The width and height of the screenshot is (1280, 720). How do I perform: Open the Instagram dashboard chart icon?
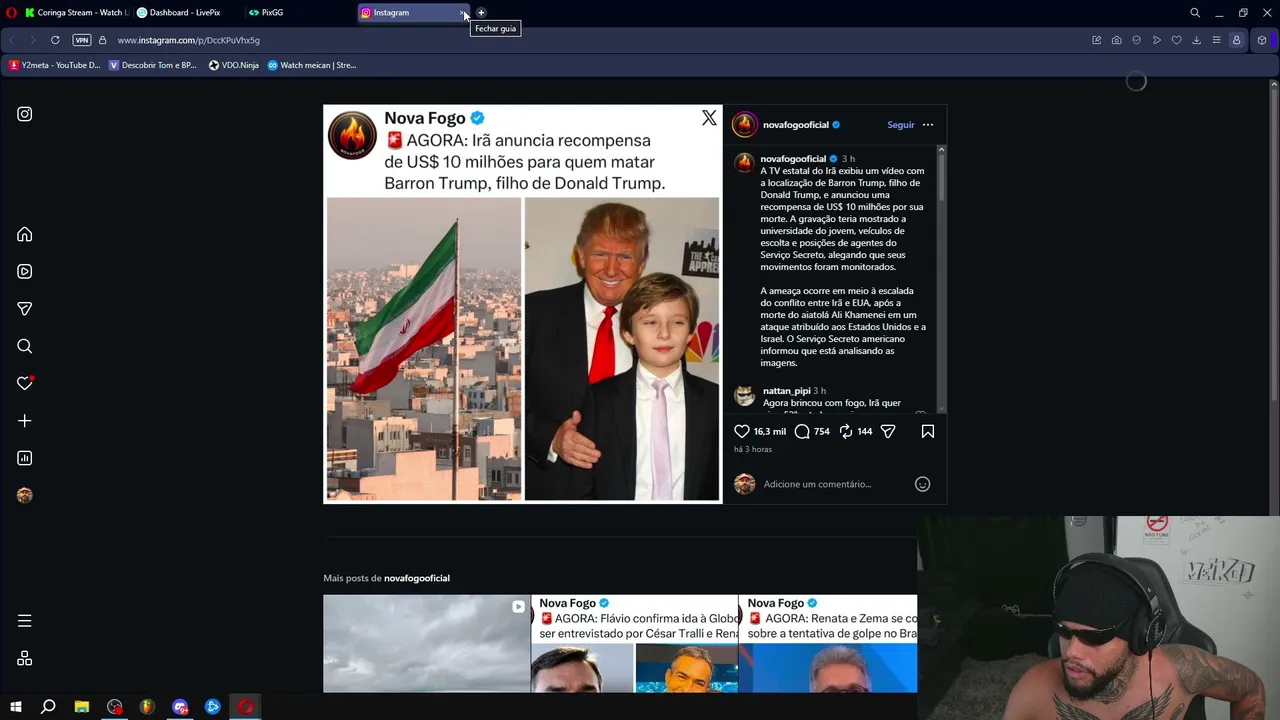(x=25, y=458)
